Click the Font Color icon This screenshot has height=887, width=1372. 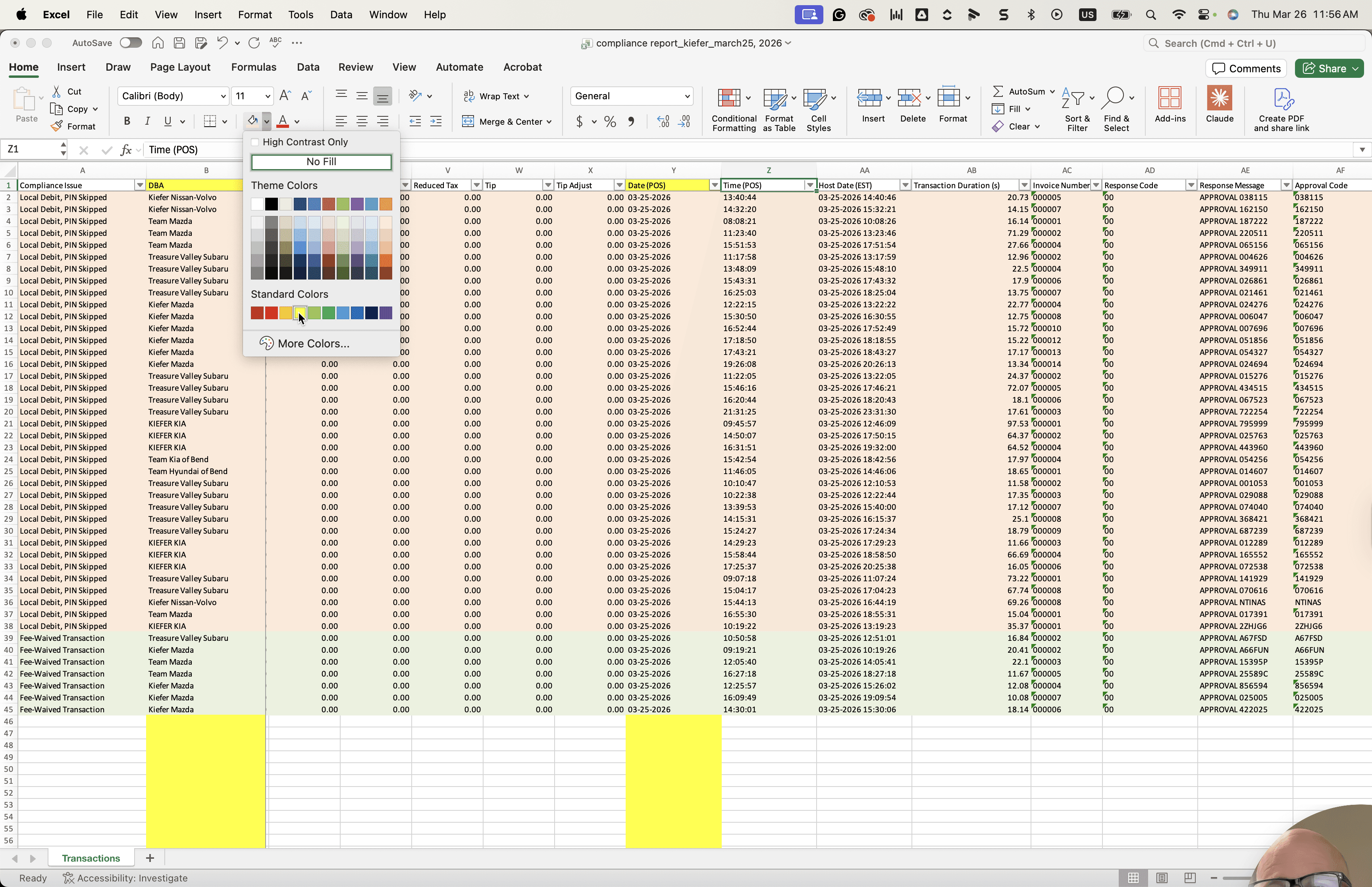tap(283, 121)
